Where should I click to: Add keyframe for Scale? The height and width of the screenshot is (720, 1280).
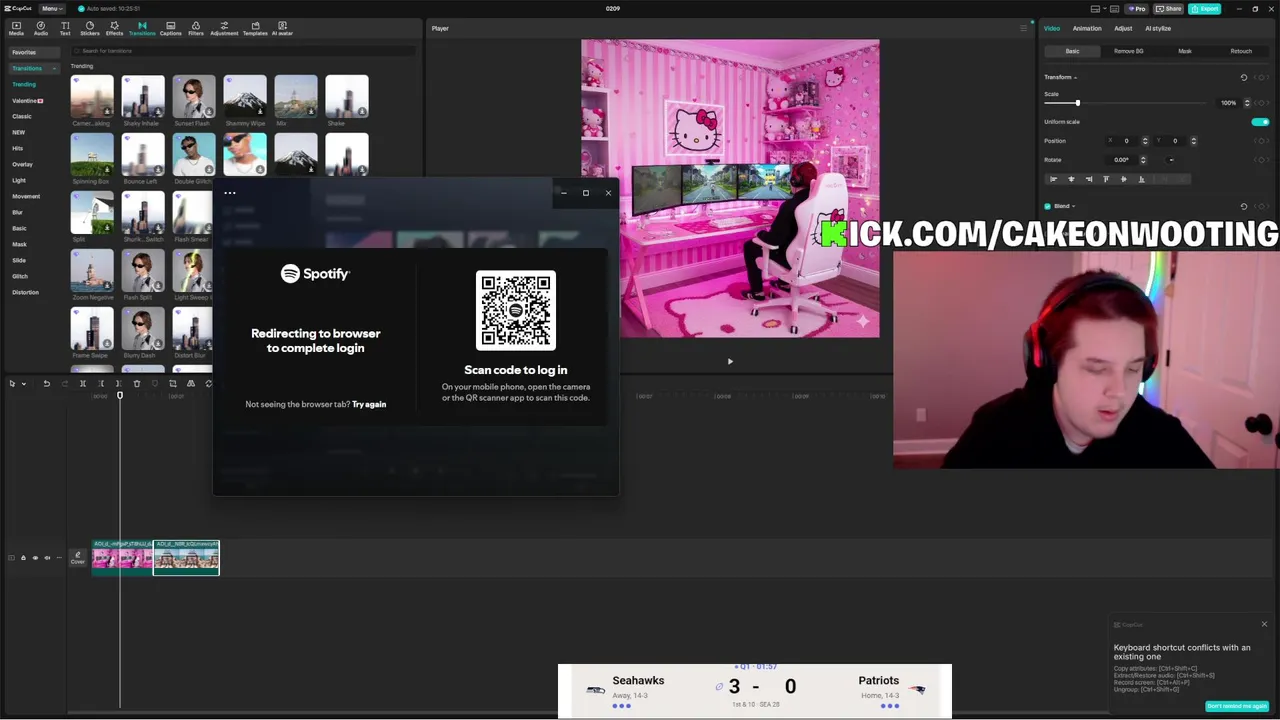pos(1263,103)
